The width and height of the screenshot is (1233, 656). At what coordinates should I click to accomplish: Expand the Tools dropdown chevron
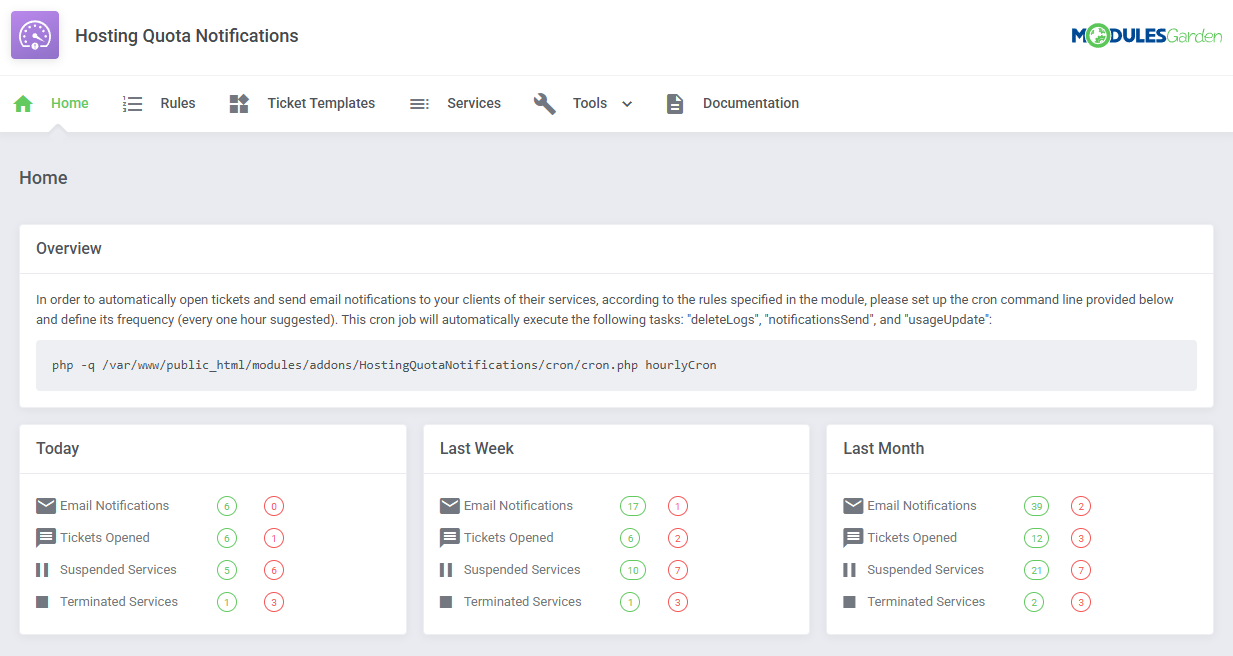pos(627,104)
